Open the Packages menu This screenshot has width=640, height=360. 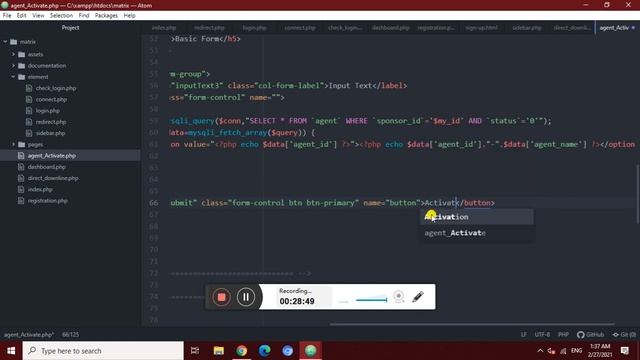[x=106, y=16]
